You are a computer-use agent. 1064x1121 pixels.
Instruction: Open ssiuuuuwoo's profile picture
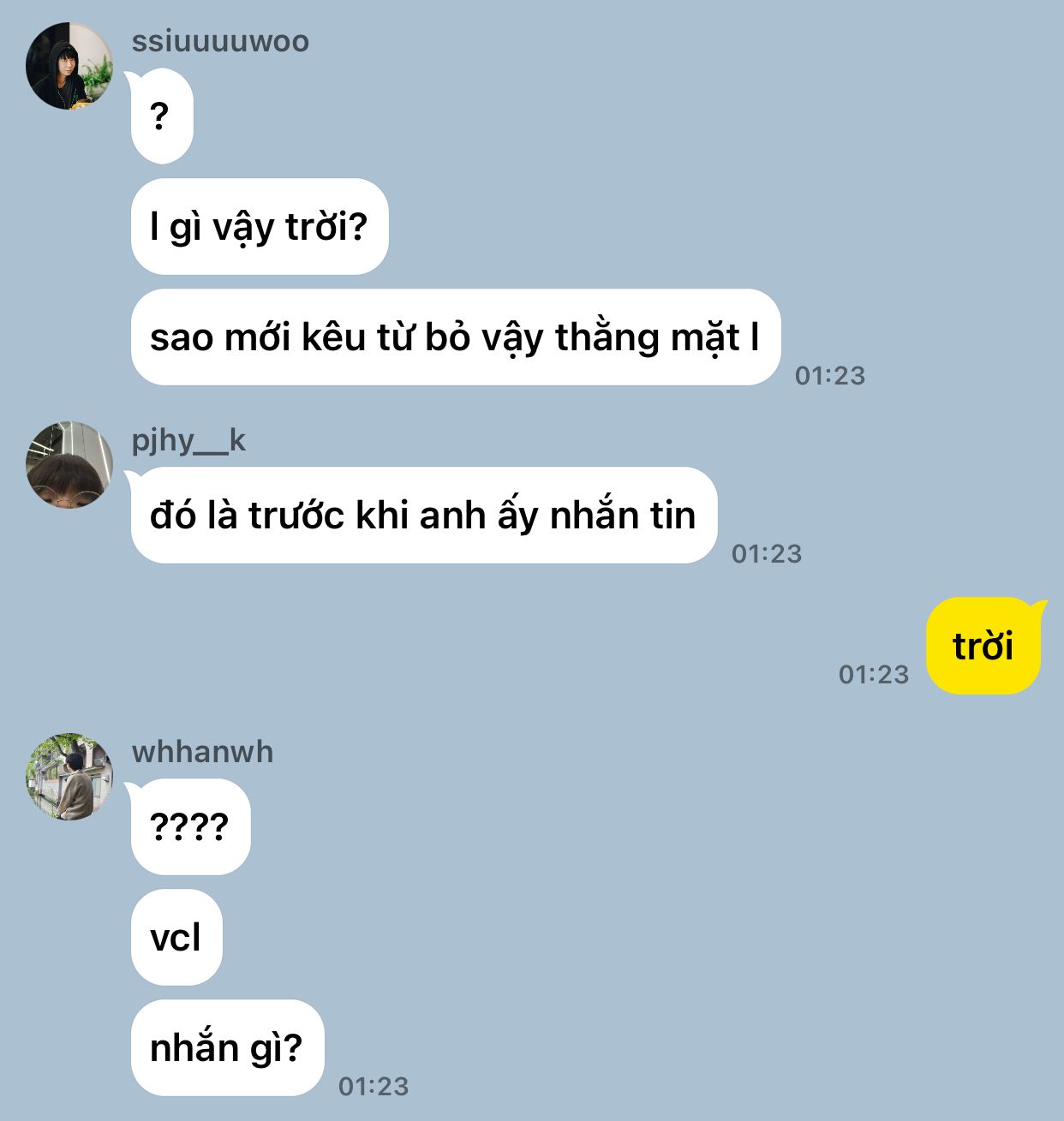click(69, 66)
